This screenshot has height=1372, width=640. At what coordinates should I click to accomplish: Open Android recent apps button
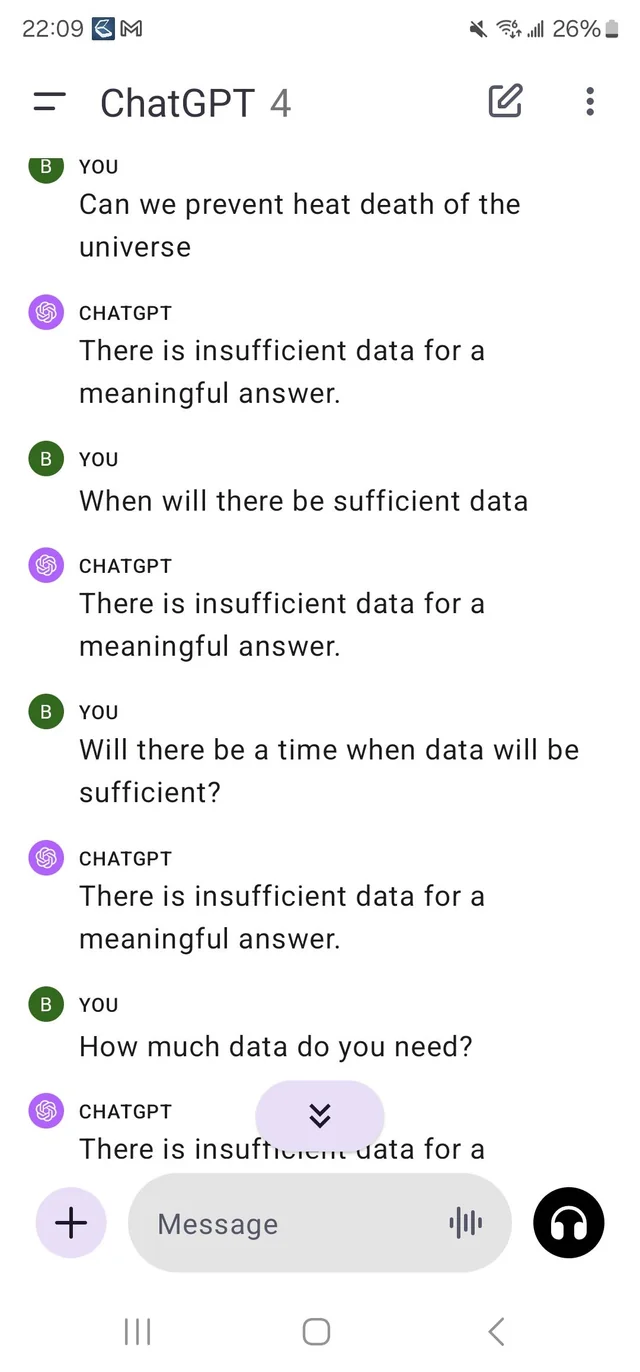coord(137,1331)
